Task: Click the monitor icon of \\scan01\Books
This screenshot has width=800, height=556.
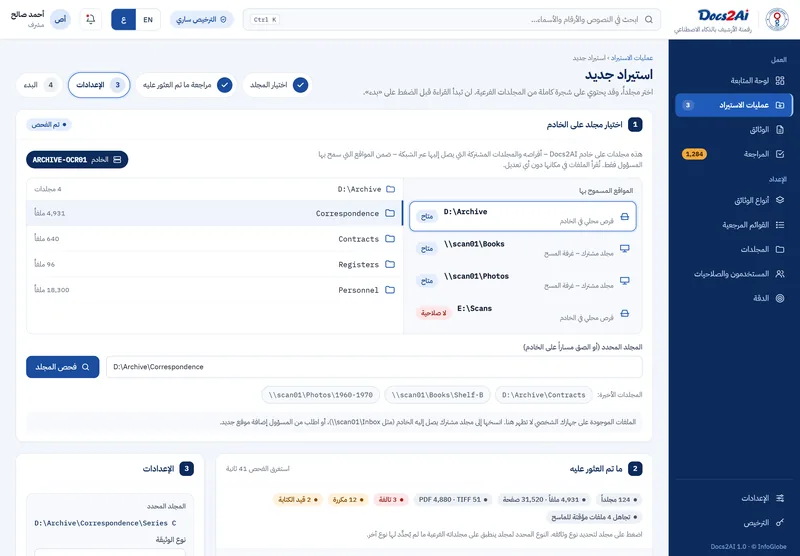Action: click(624, 248)
